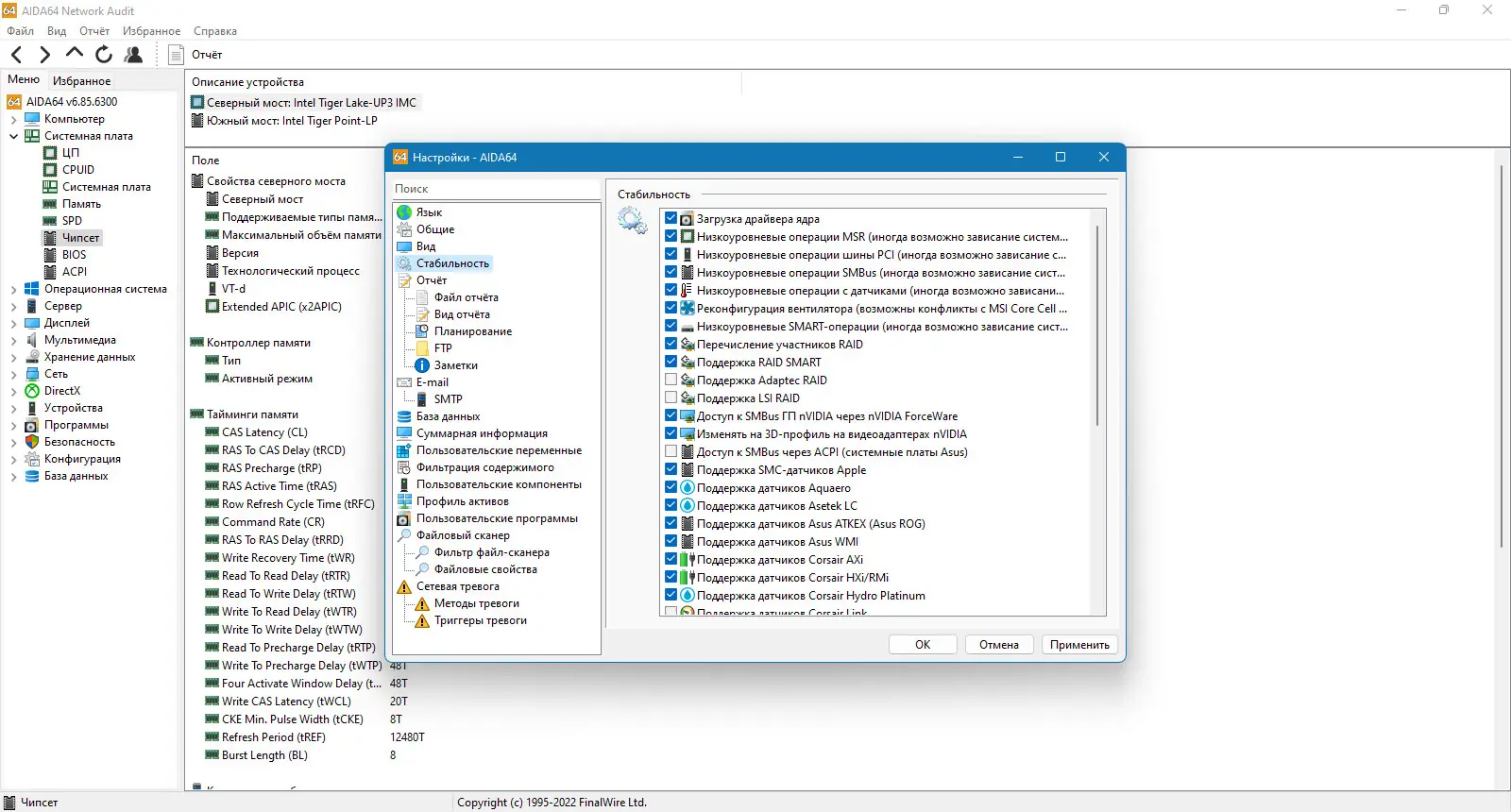Click the Безопасность shield icon
1511x812 pixels.
click(32, 442)
